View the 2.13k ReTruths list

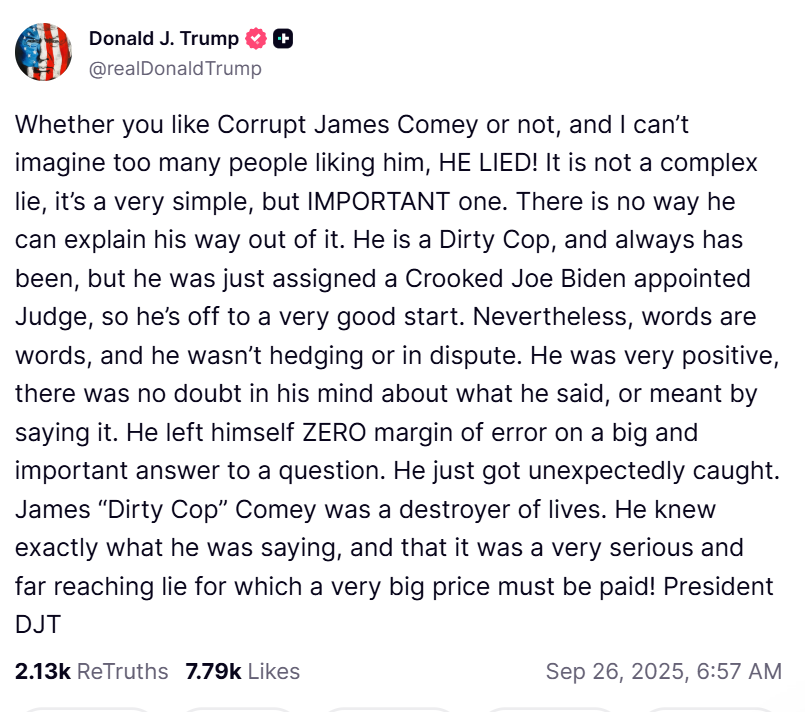[x=92, y=671]
